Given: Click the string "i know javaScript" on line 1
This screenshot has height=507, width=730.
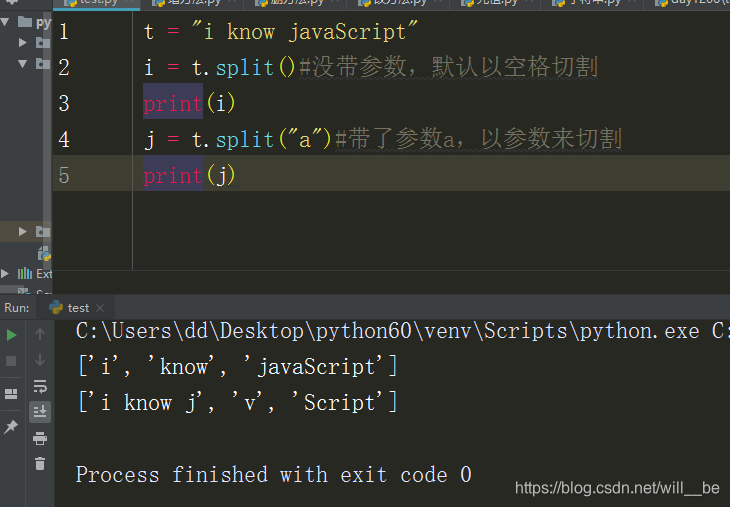Looking at the screenshot, I should [x=305, y=32].
